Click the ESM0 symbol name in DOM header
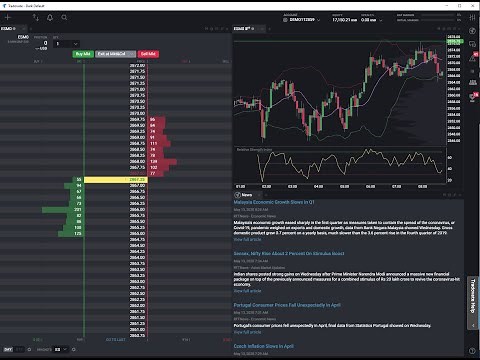The height and width of the screenshot is (360, 480). (23, 37)
